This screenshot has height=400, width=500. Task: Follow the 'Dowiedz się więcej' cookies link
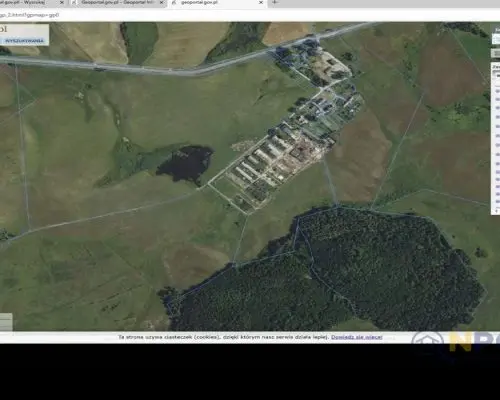pos(356,337)
